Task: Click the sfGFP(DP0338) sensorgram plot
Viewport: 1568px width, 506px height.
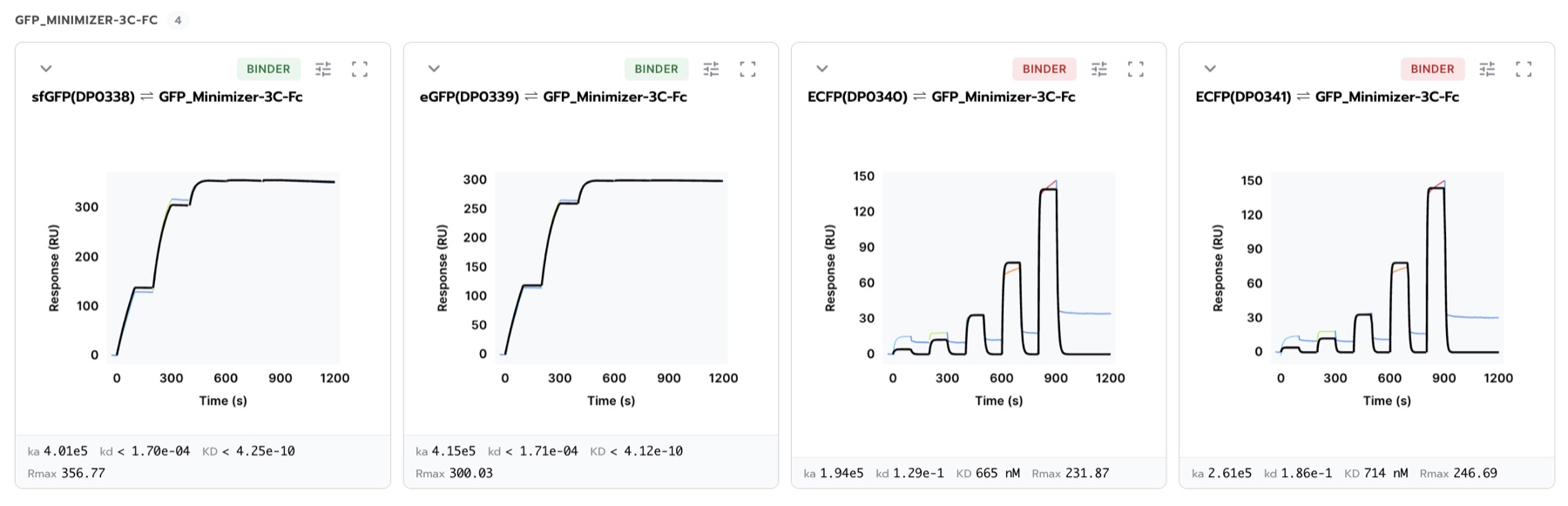Action: (223, 267)
